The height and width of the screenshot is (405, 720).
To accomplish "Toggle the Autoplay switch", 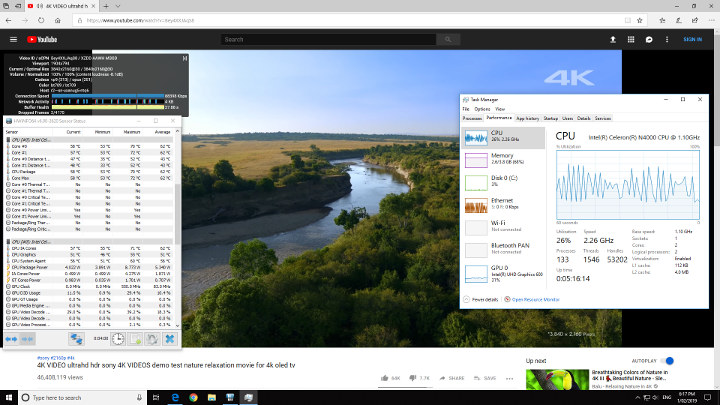I will pos(668,361).
